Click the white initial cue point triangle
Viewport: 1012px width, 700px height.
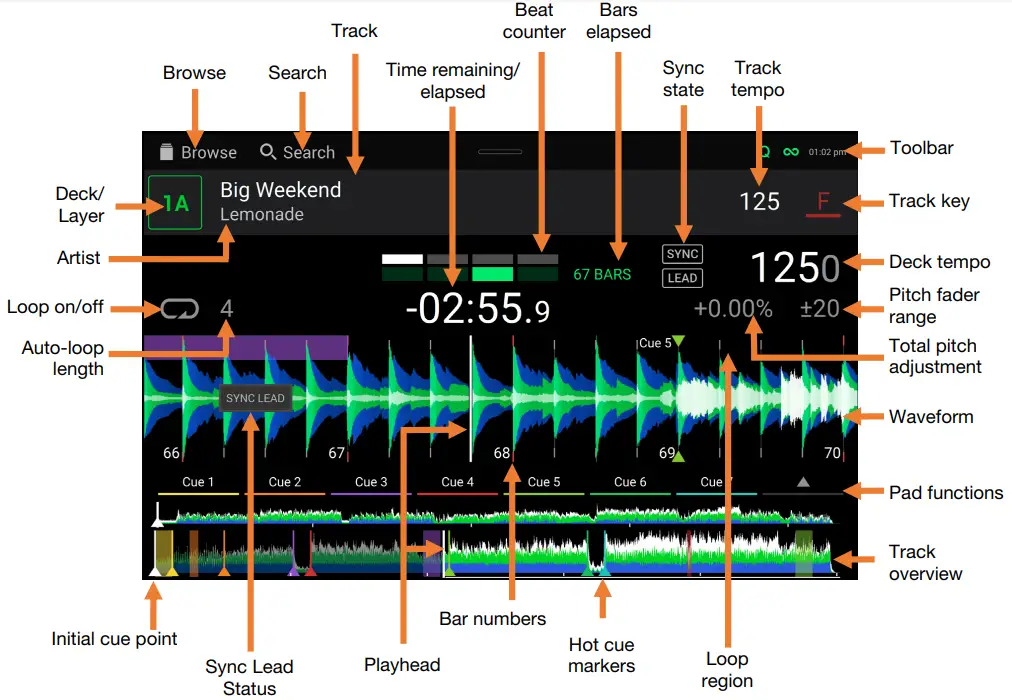click(155, 571)
